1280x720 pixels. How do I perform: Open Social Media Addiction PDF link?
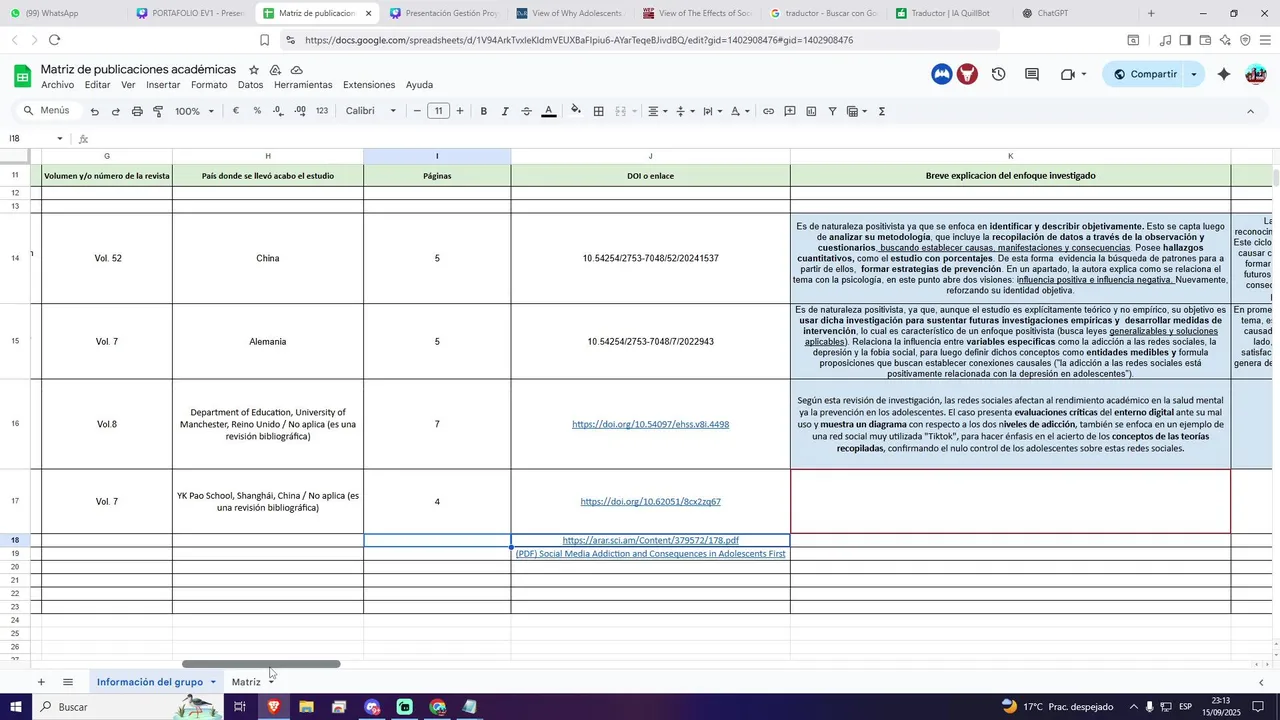click(x=650, y=554)
